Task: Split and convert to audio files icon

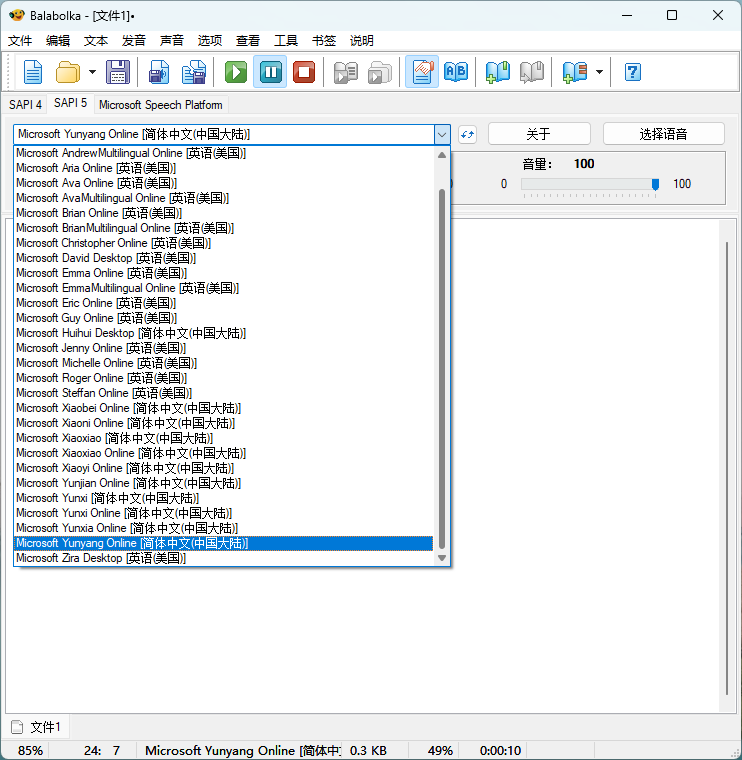Action: pyautogui.click(x=193, y=72)
